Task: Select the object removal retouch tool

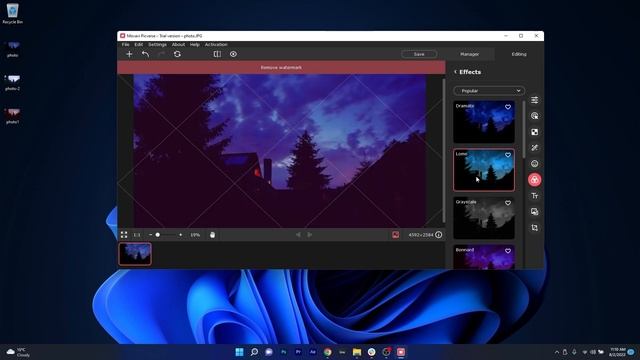Action: point(534,116)
